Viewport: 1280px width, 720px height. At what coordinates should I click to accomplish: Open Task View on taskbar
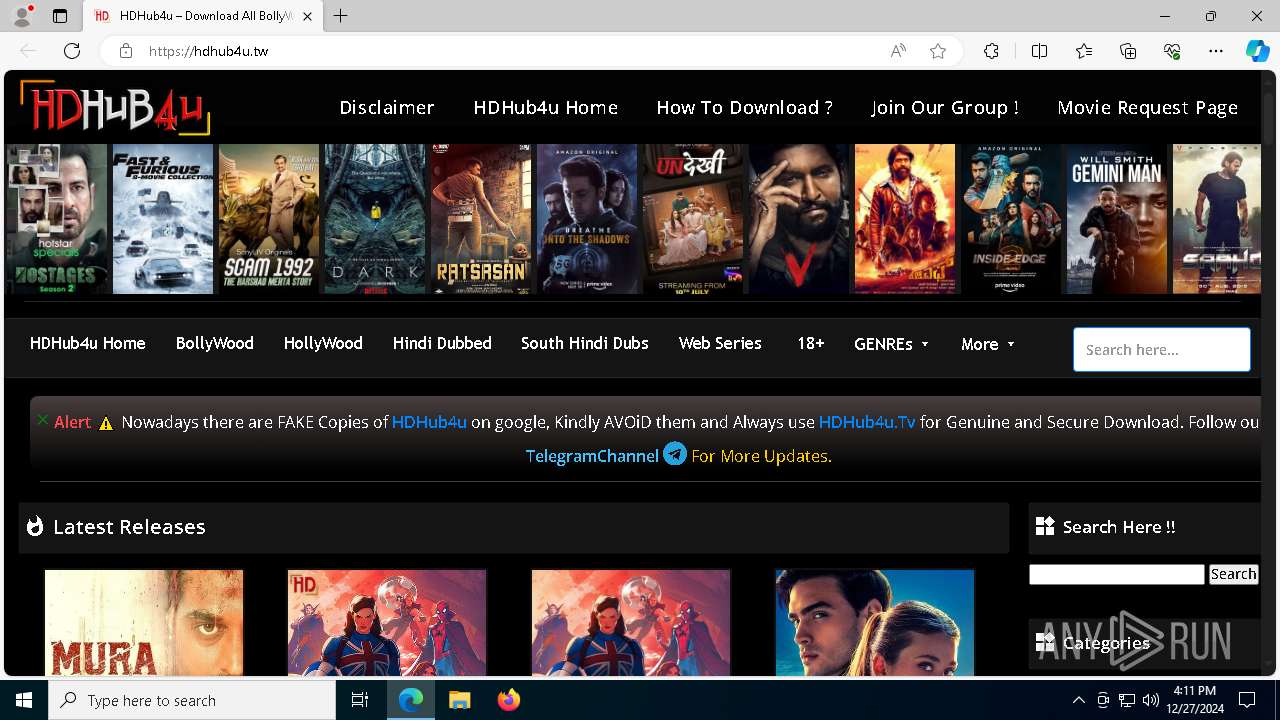[360, 700]
